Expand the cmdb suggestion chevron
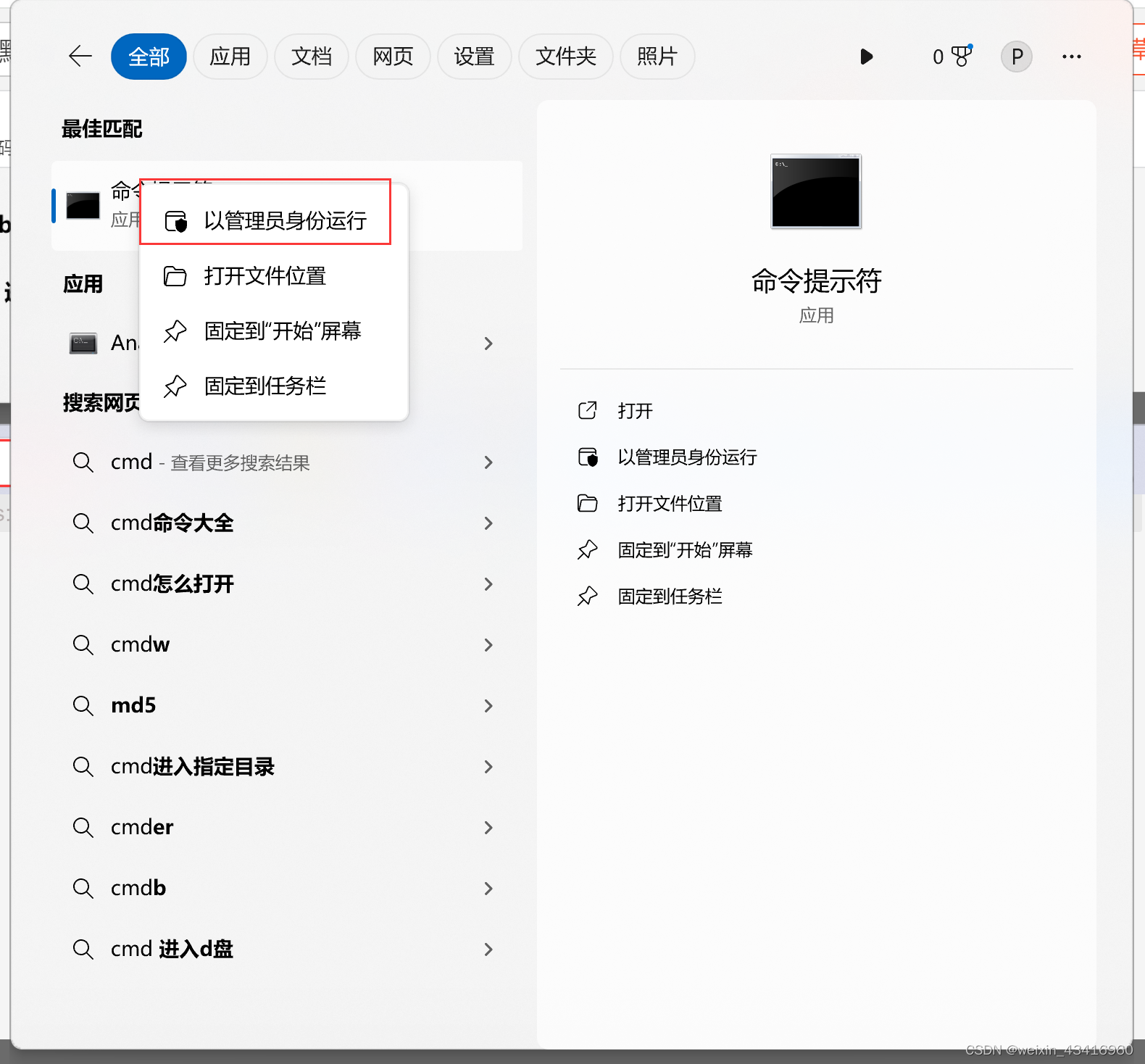The width and height of the screenshot is (1145, 1064). tap(488, 889)
